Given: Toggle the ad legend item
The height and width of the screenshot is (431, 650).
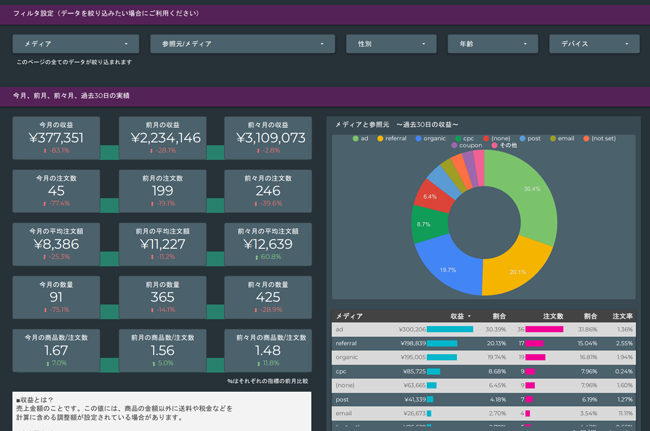Looking at the screenshot, I should point(360,138).
